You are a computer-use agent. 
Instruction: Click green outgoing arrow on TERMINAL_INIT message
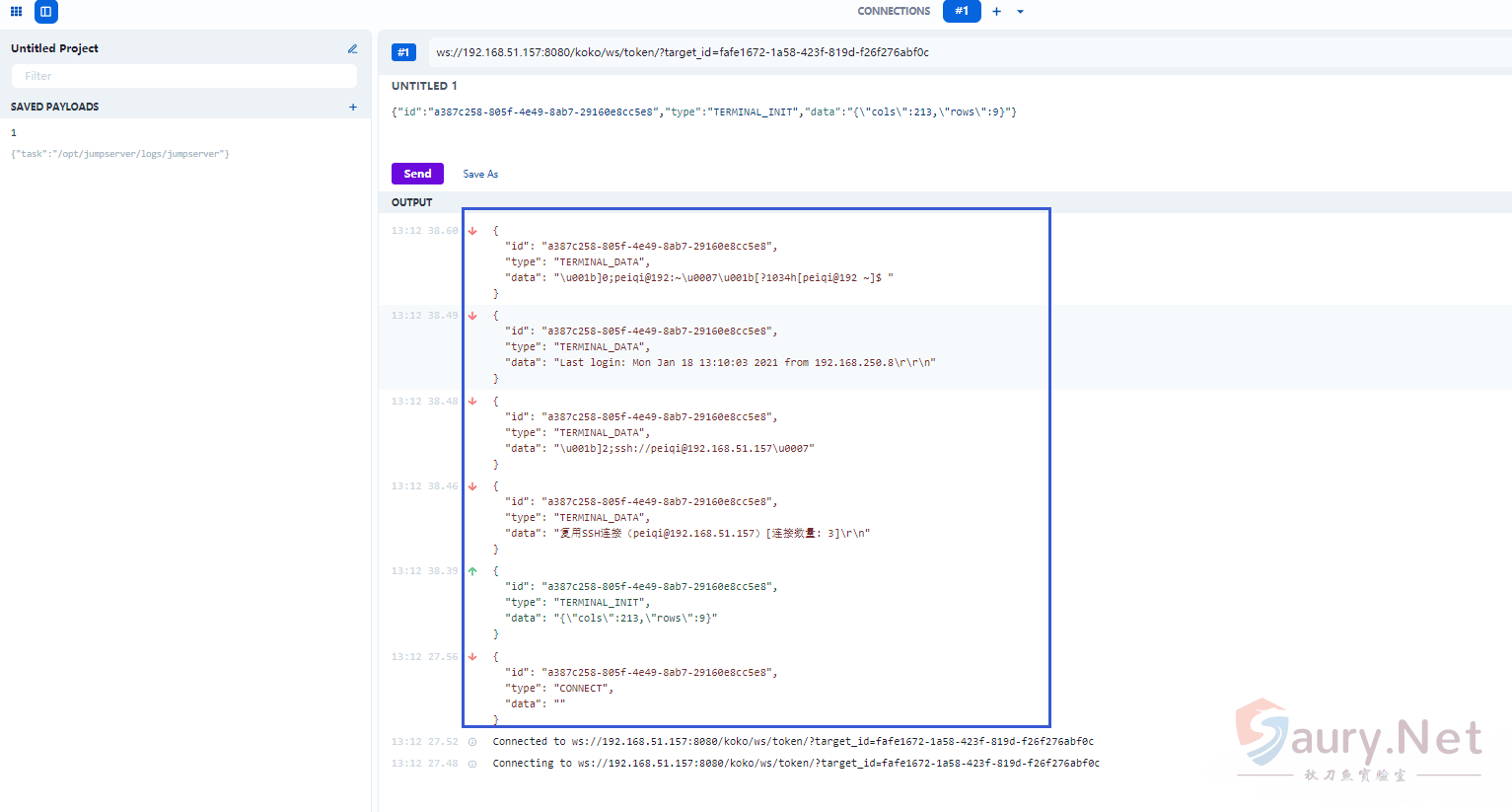[x=472, y=571]
